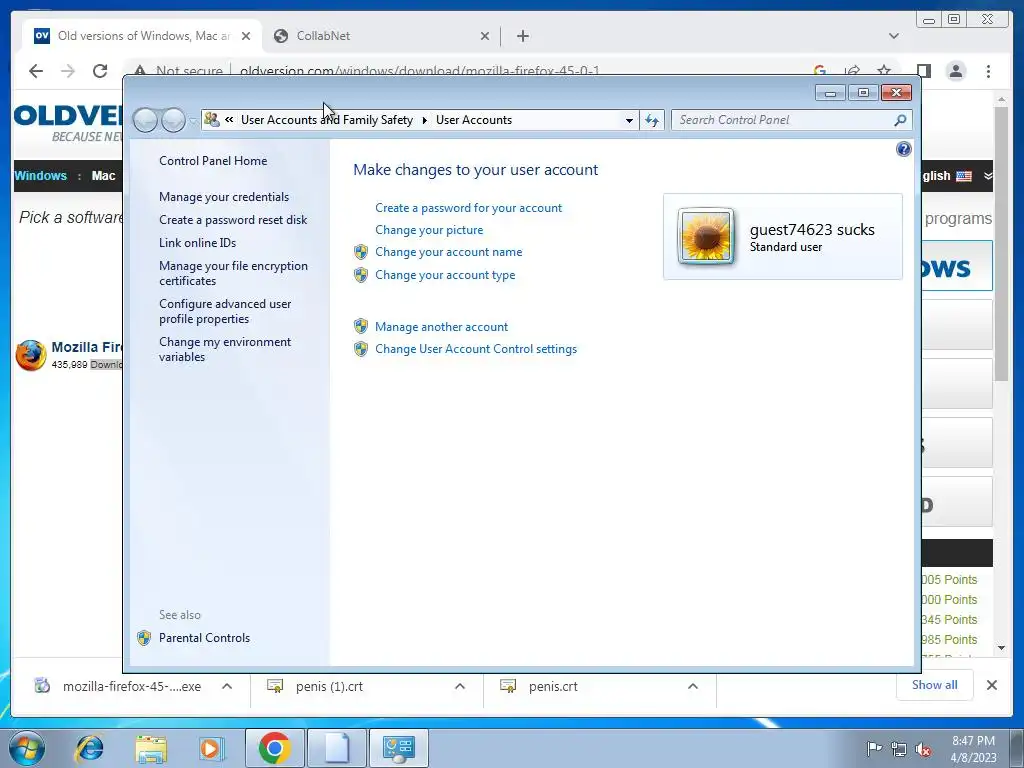The image size is (1024, 768).
Task: Open Chrome's tab search dropdown arrow
Action: pyautogui.click(x=894, y=36)
